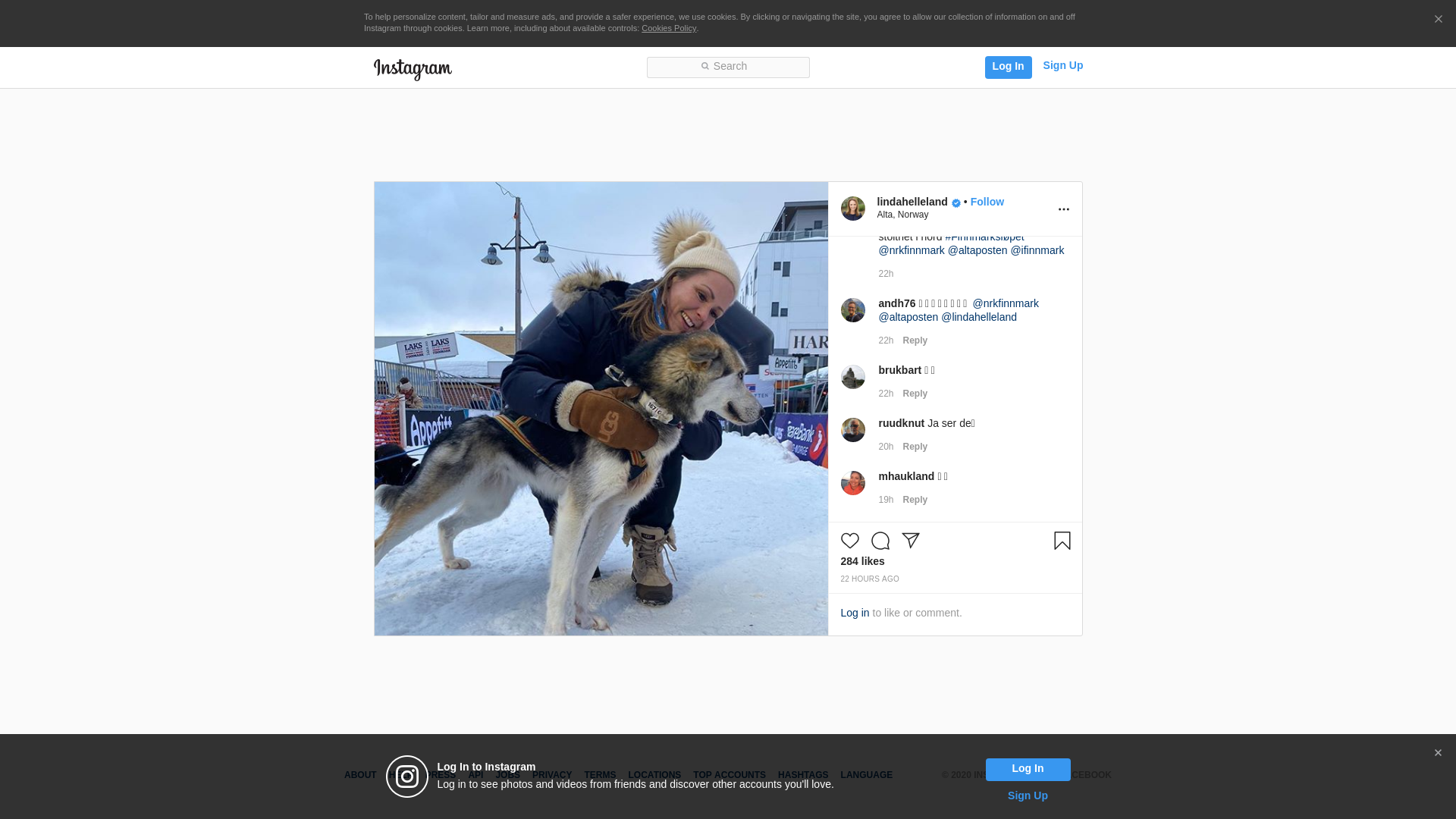Click the comment speech bubble icon
This screenshot has width=1456, height=819.
(x=880, y=541)
